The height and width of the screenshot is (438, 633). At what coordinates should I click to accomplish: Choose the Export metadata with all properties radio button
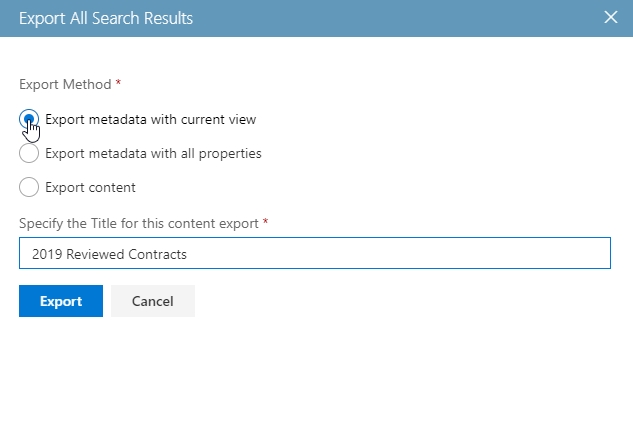coord(29,154)
